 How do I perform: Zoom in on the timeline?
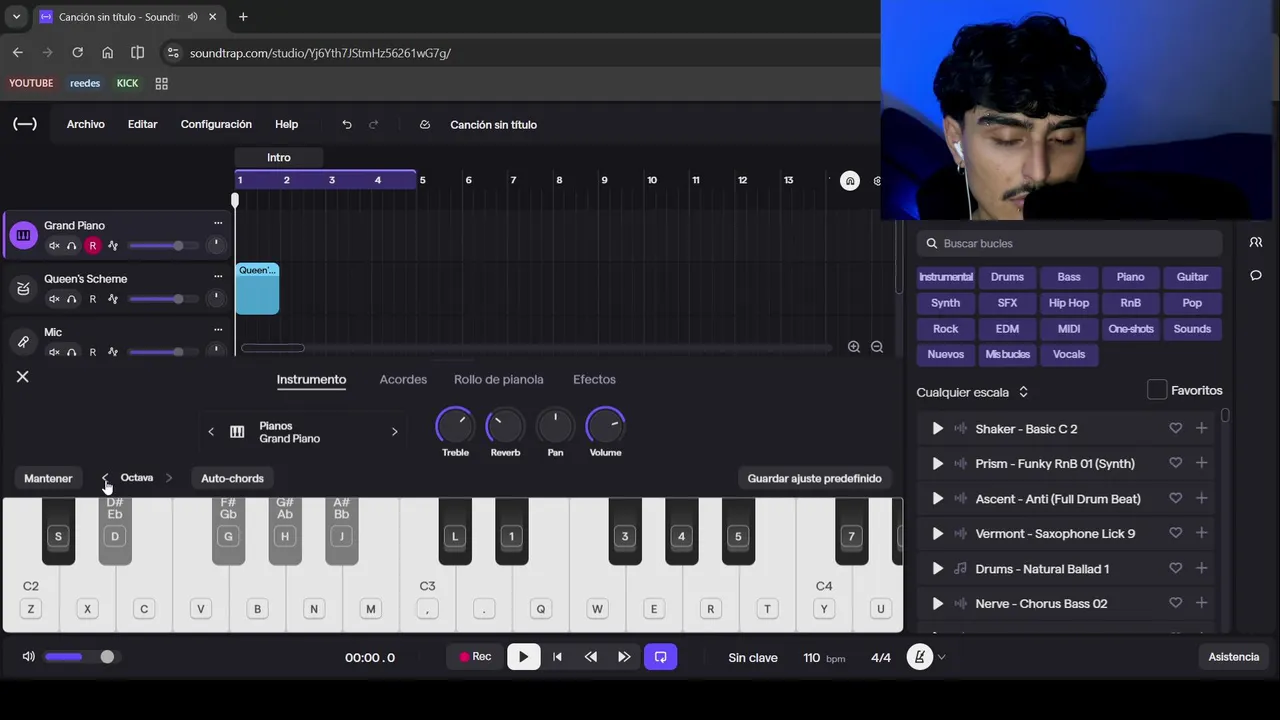point(854,347)
